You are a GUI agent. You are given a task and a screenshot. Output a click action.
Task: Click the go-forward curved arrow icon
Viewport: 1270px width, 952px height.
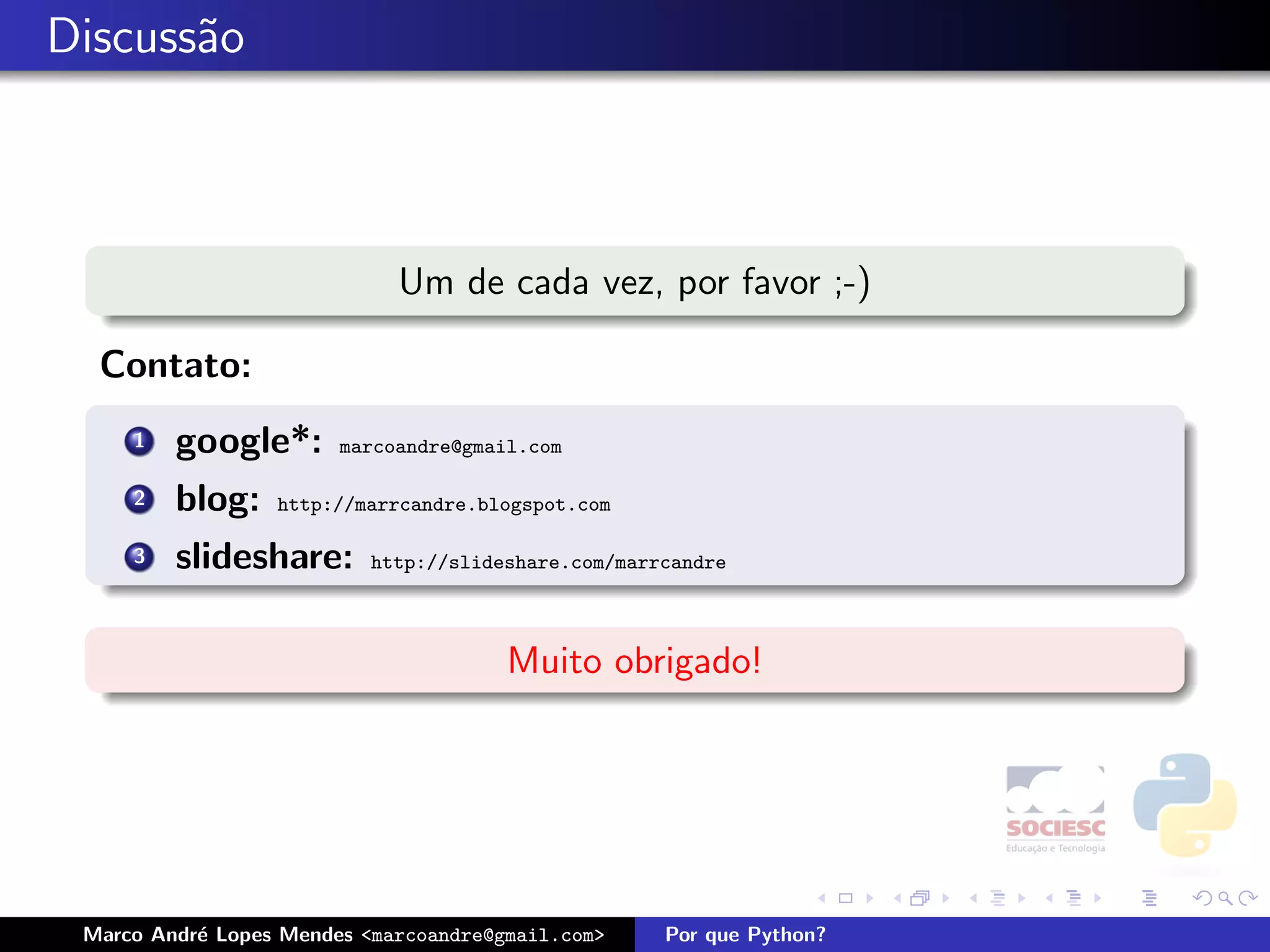tap(1248, 898)
